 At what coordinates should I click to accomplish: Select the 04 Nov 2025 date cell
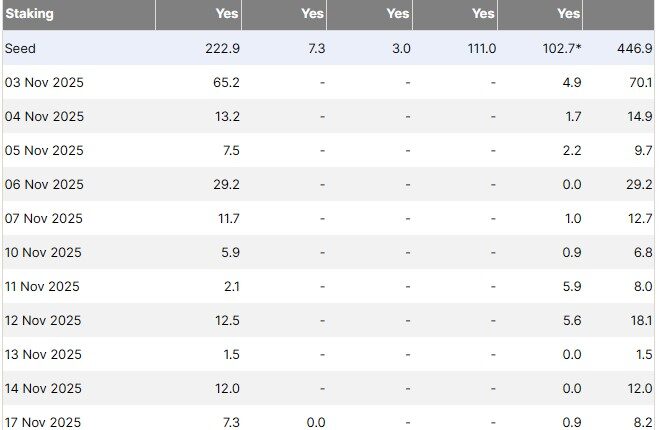coord(44,116)
